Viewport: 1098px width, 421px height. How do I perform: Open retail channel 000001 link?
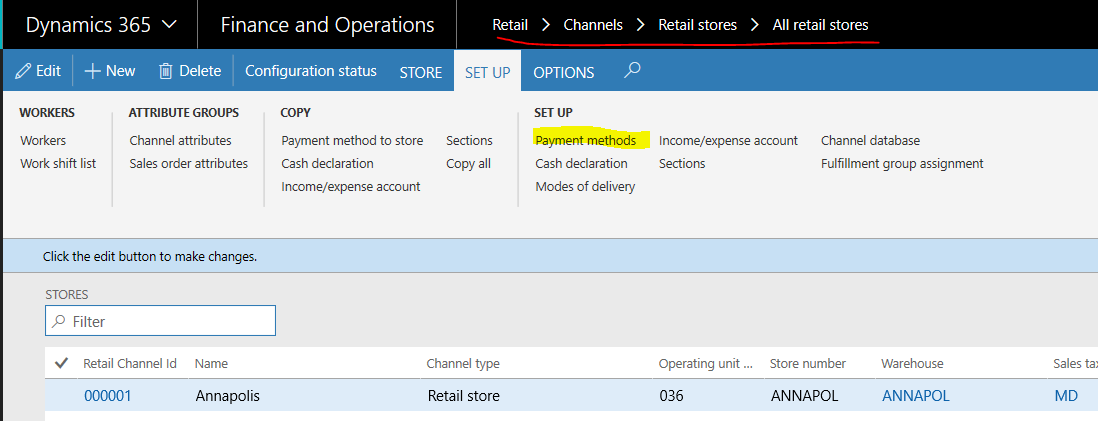[108, 396]
